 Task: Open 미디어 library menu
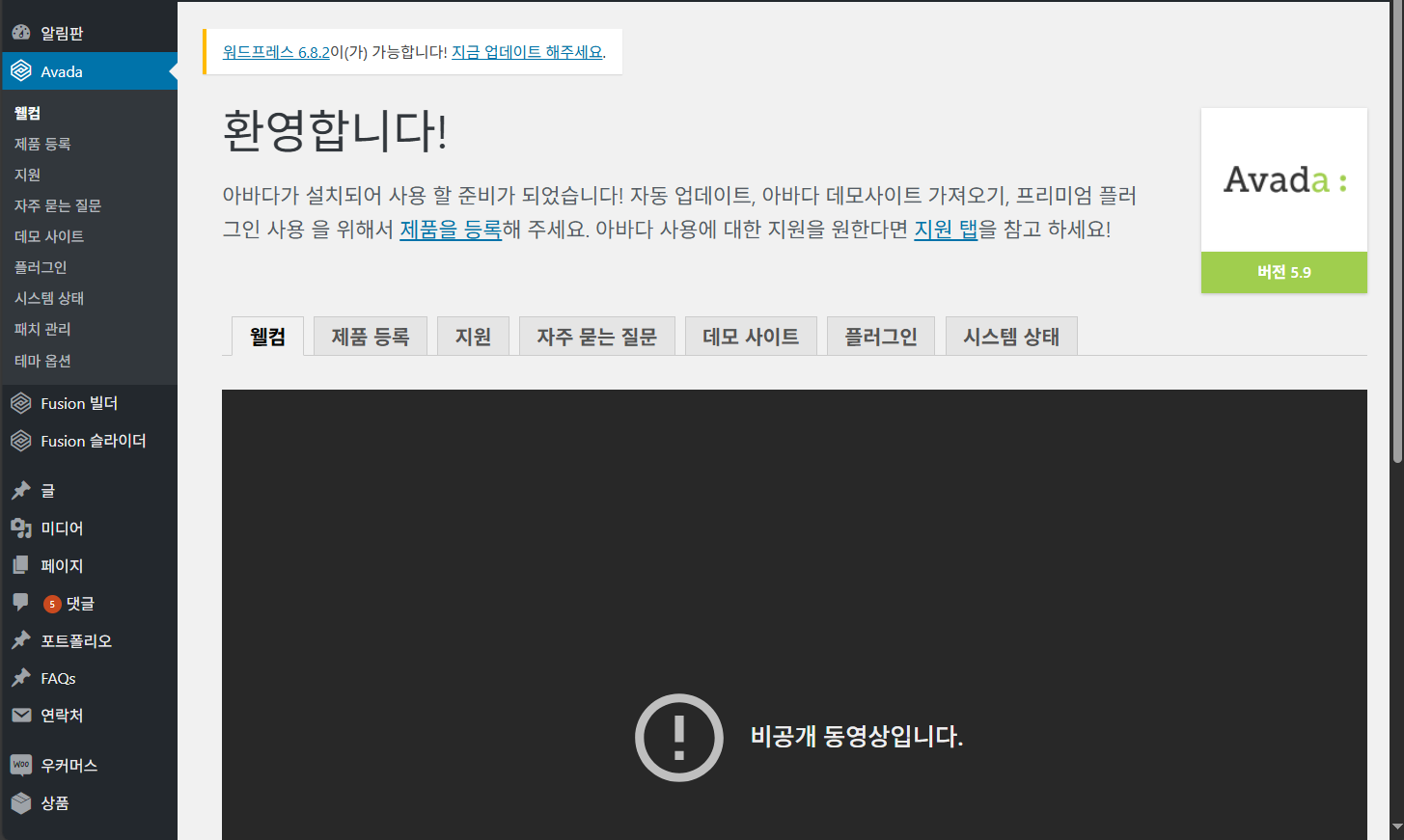tap(89, 528)
